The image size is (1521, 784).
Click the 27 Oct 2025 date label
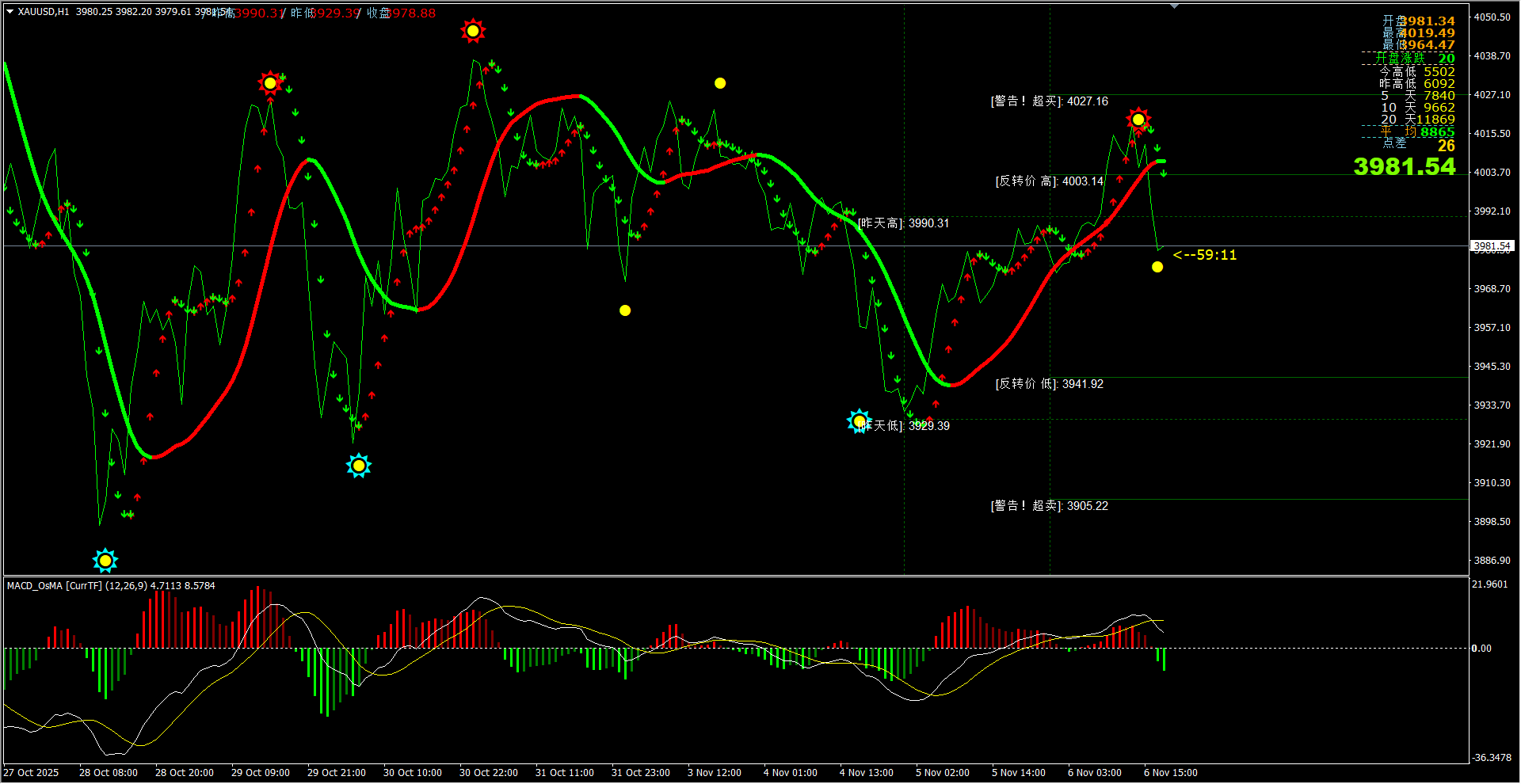[x=31, y=773]
